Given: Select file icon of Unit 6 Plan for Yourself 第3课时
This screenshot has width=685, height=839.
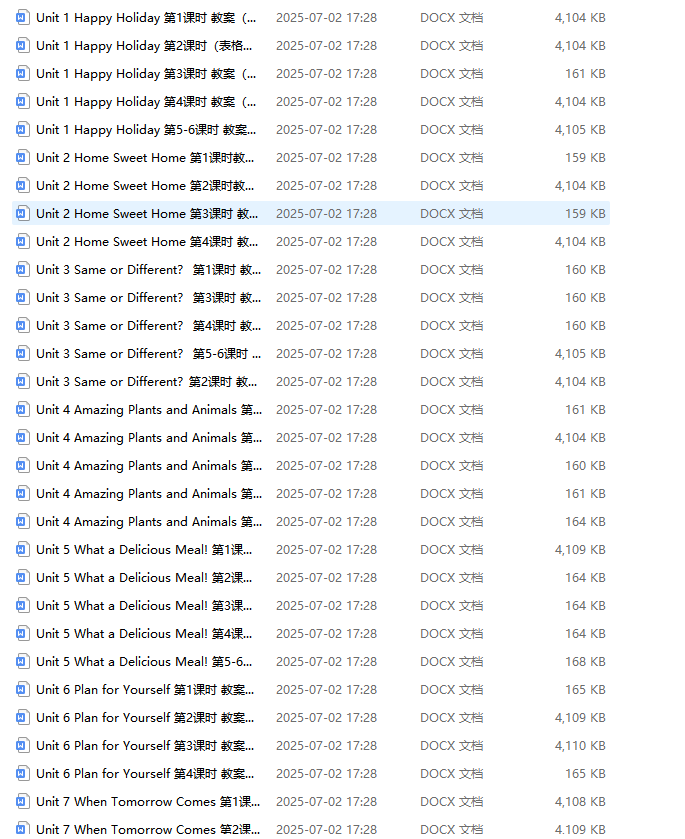Looking at the screenshot, I should (22, 746).
